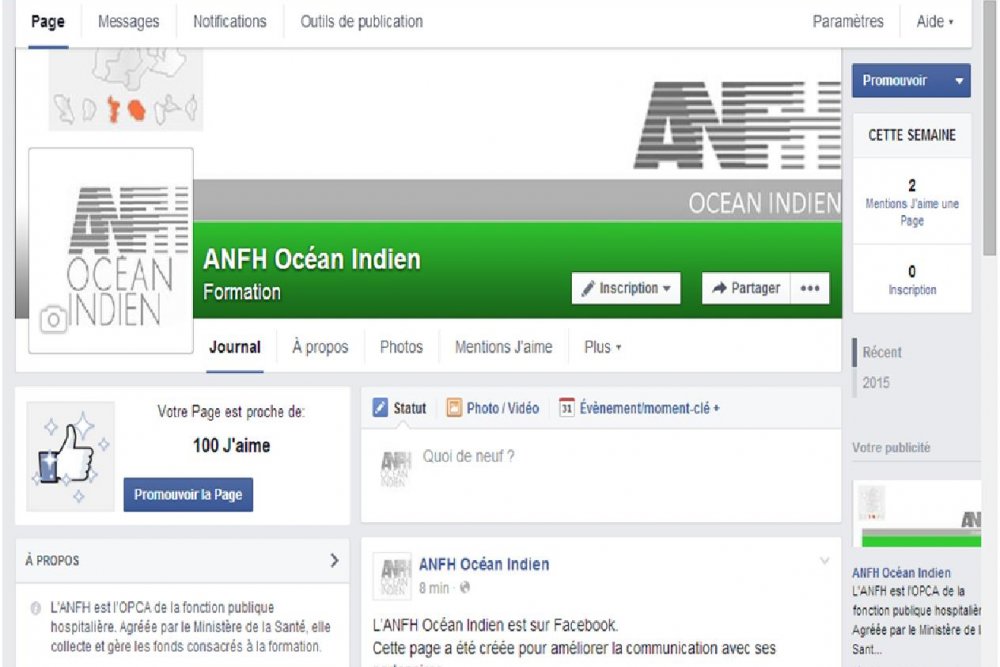
Task: Click the ANFH avatar beside the post
Action: [392, 576]
